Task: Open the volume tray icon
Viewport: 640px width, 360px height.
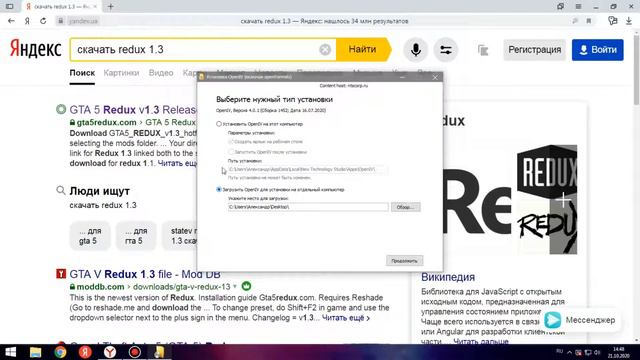Action: [x=597, y=352]
